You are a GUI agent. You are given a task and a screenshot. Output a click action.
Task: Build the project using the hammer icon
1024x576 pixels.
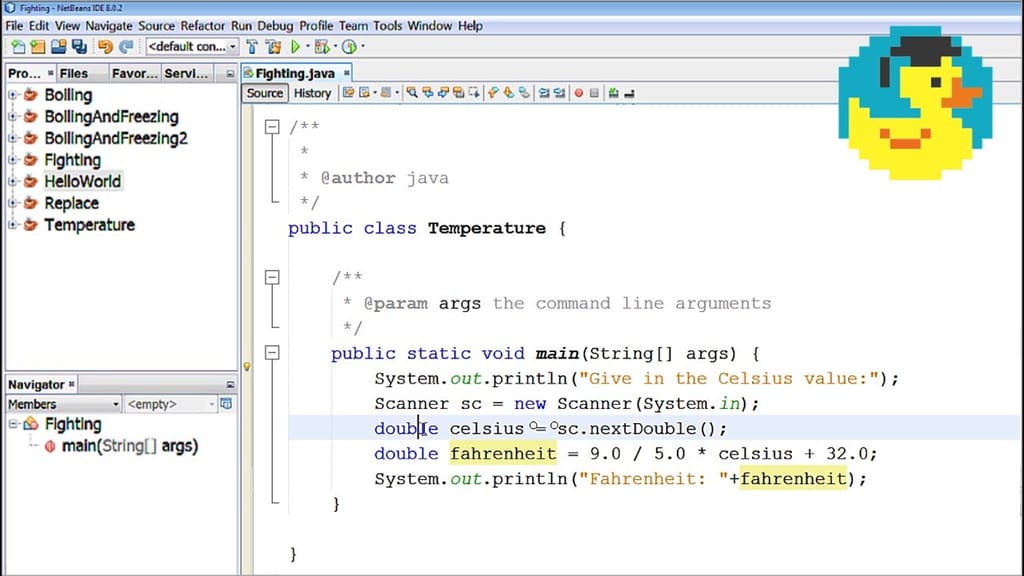(x=252, y=45)
